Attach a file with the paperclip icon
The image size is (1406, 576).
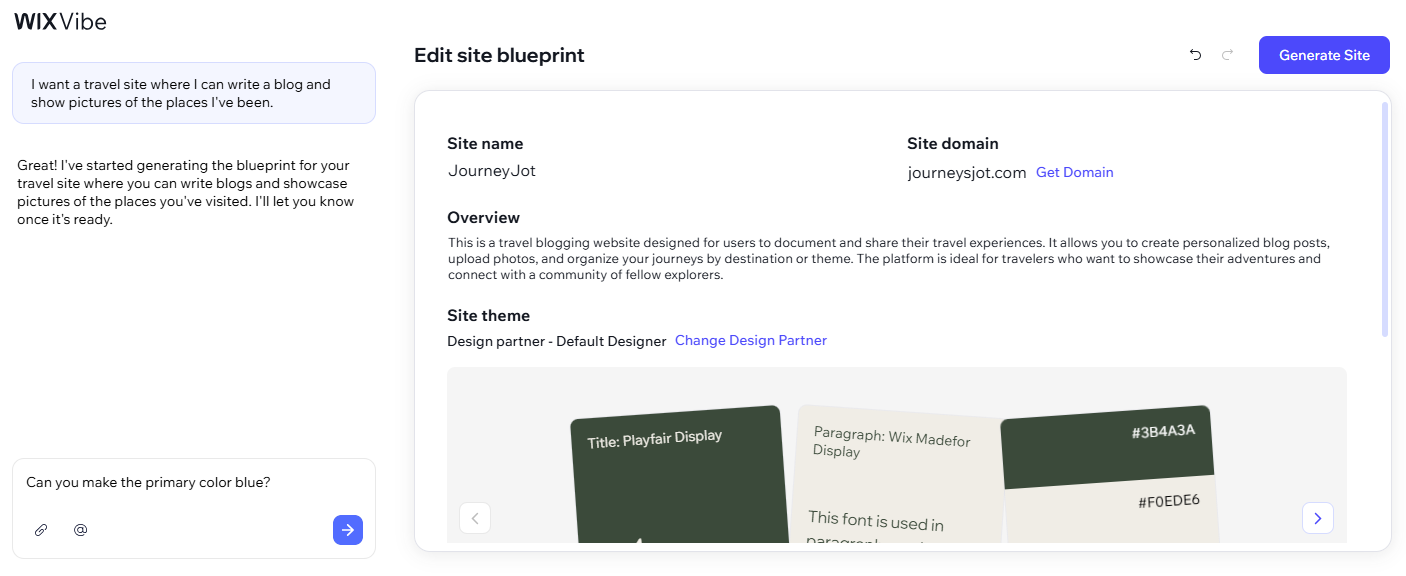pos(41,530)
